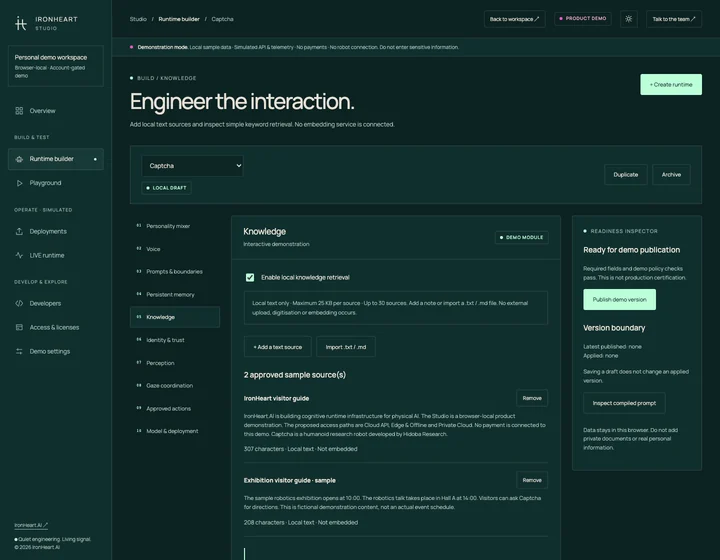Click Back to workspace button
The image size is (720, 560).
[x=514, y=19]
